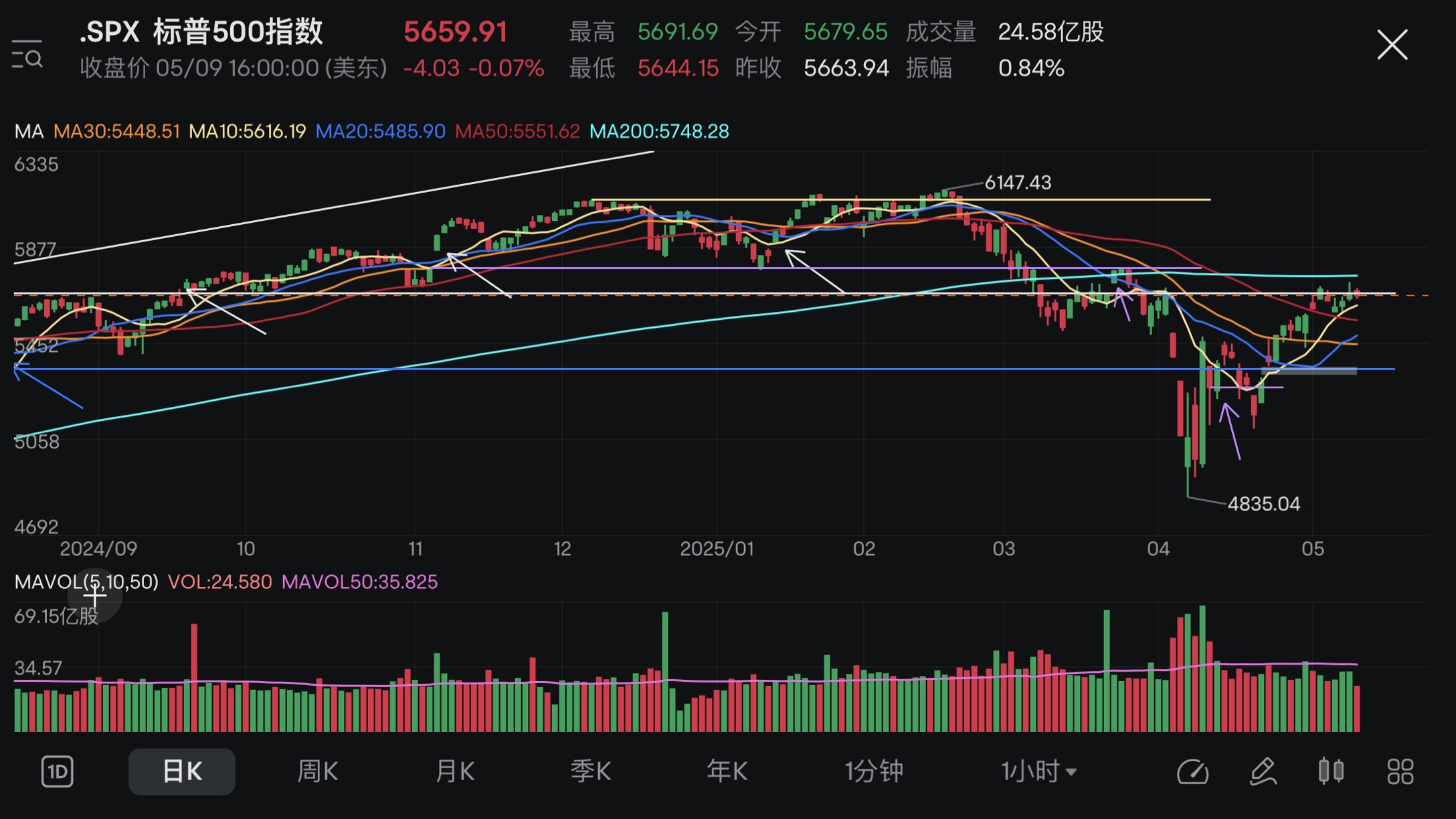Tap the 成交量 volume 24.58亿股

coord(1051,31)
